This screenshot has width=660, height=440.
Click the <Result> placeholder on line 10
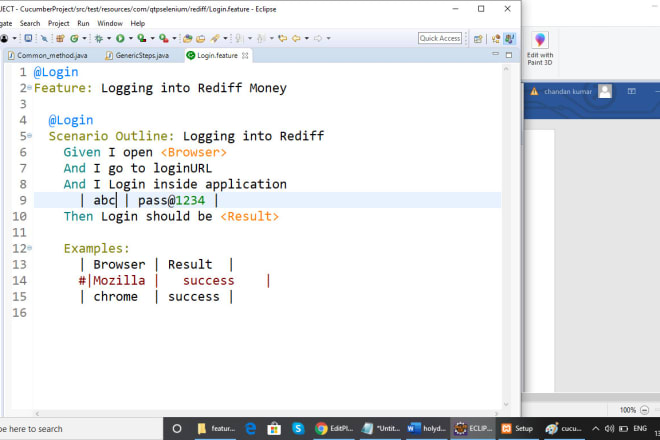pyautogui.click(x=250, y=216)
